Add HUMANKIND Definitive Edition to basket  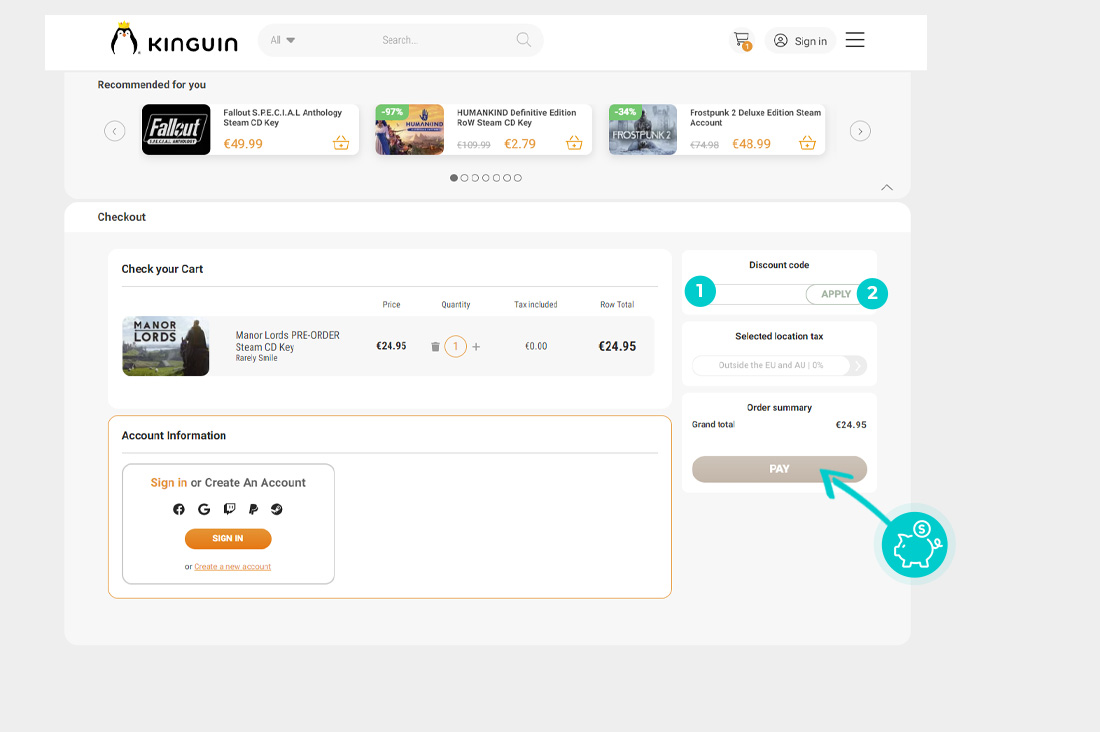574,143
